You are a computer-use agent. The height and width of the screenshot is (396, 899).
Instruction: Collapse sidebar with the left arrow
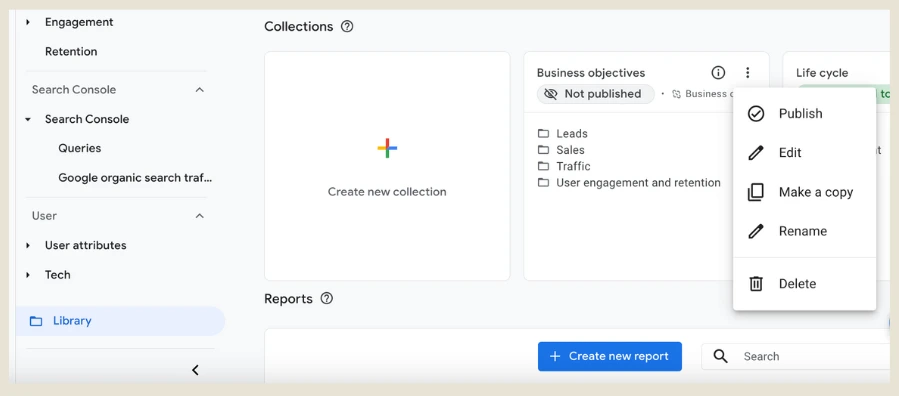point(195,370)
